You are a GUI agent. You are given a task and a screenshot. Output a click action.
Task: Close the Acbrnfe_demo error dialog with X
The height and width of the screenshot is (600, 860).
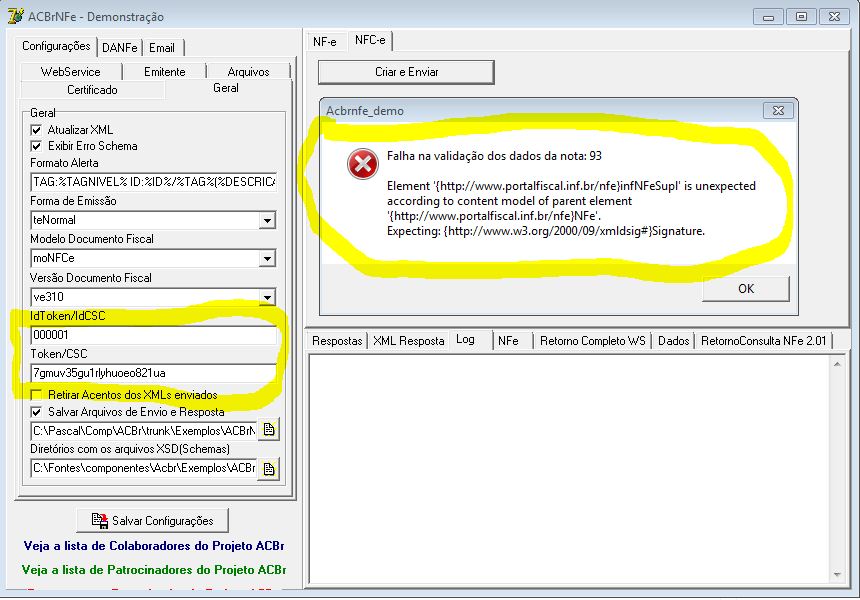click(778, 111)
